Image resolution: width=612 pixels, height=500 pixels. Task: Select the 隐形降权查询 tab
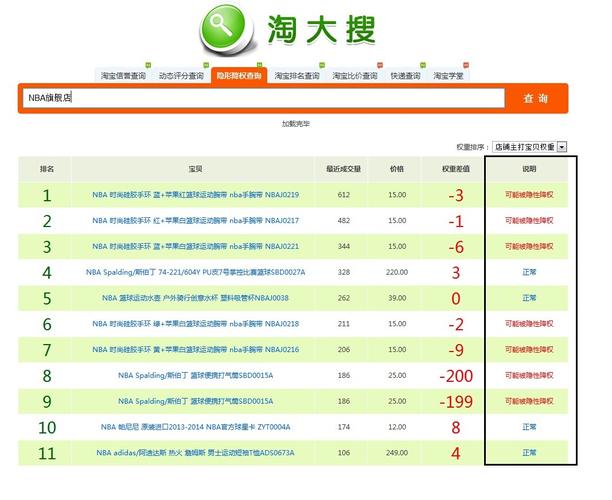[239, 75]
